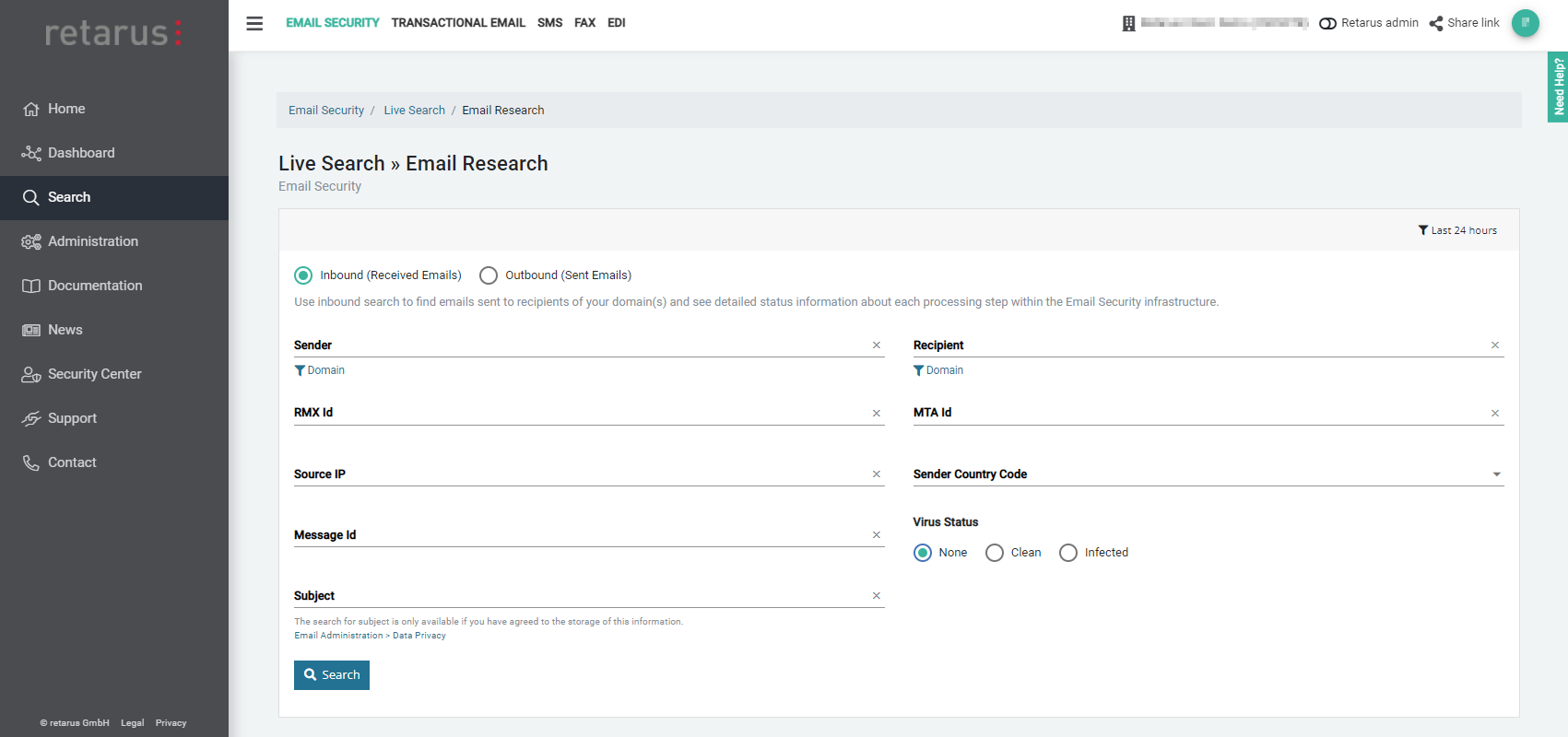The height and width of the screenshot is (737, 1568).
Task: Open the hamburger menu icon
Action: click(x=254, y=23)
